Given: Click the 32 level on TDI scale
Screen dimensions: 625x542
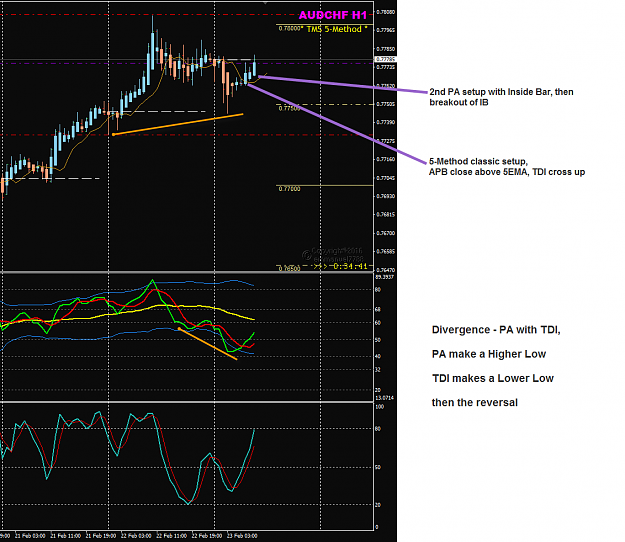Looking at the screenshot, I should [x=378, y=370].
